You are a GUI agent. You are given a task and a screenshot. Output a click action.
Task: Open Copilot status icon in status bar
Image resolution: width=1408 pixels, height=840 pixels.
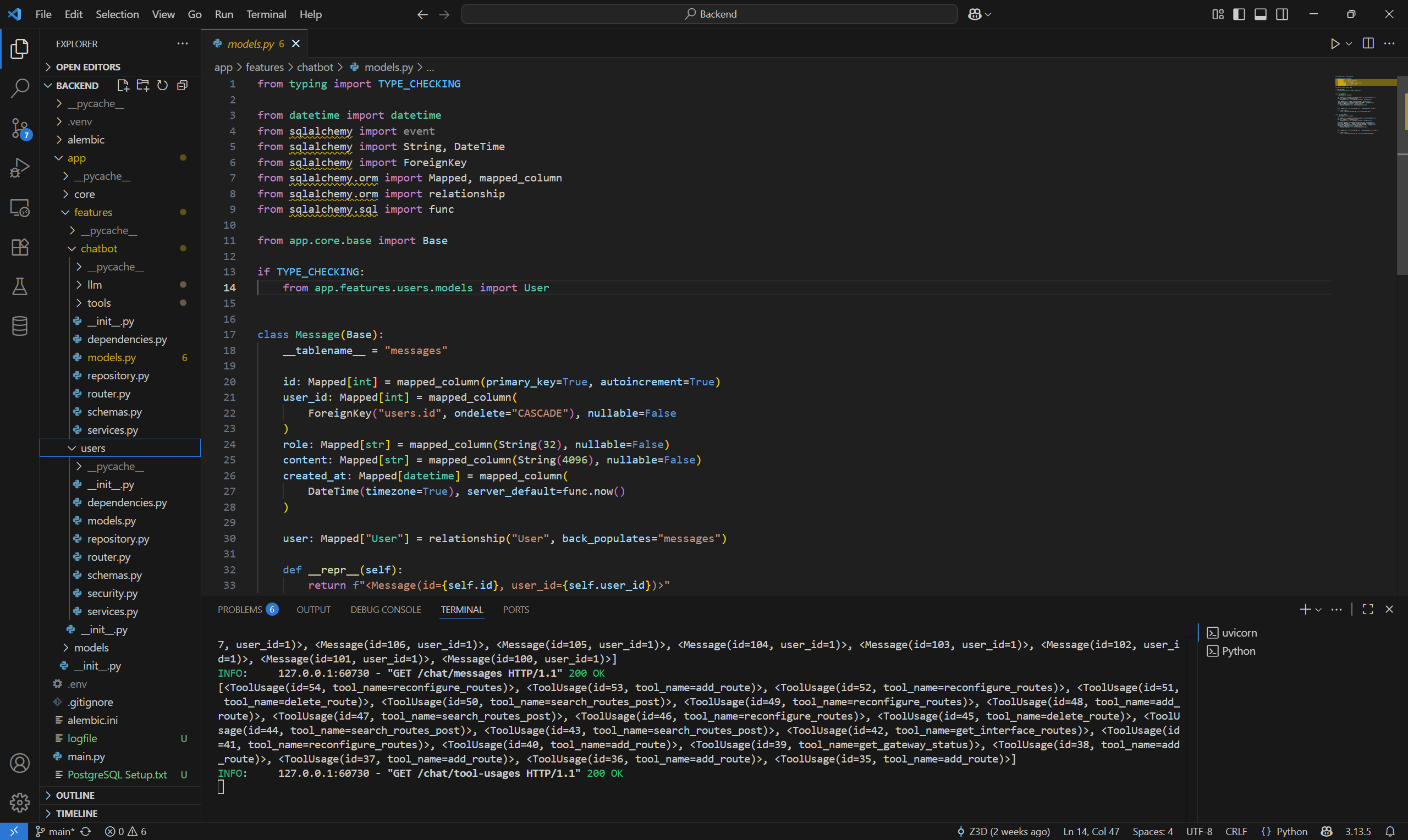(x=1327, y=832)
